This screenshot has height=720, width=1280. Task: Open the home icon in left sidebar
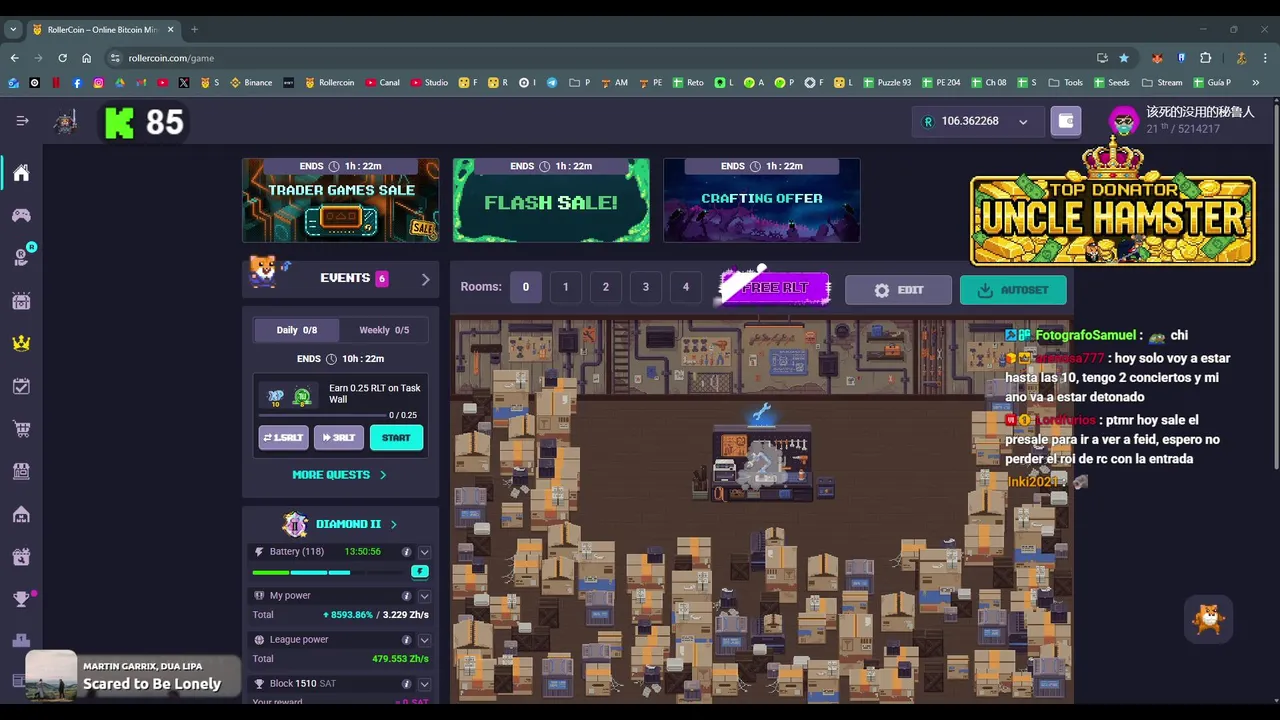[21, 173]
